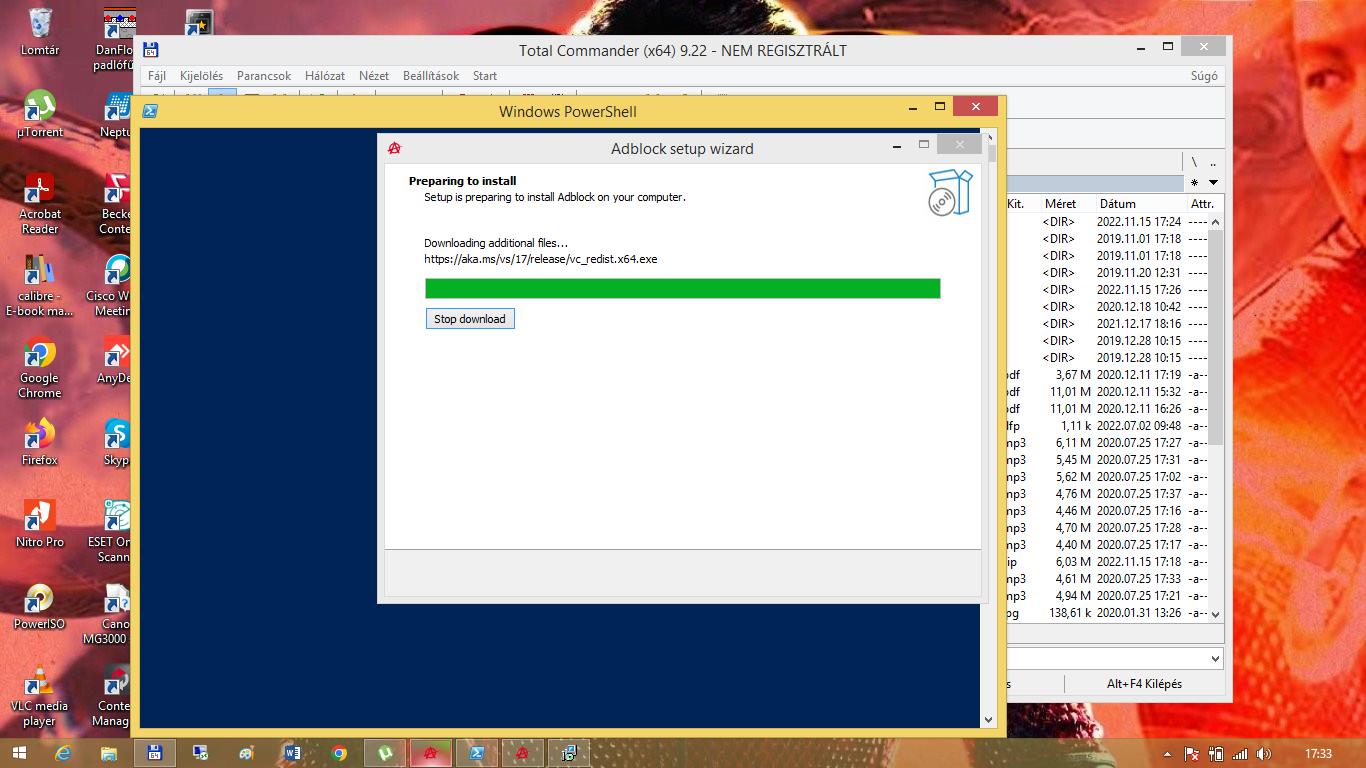Open the directory history dropdown triangle
The image size is (1366, 768).
(x=1214, y=183)
